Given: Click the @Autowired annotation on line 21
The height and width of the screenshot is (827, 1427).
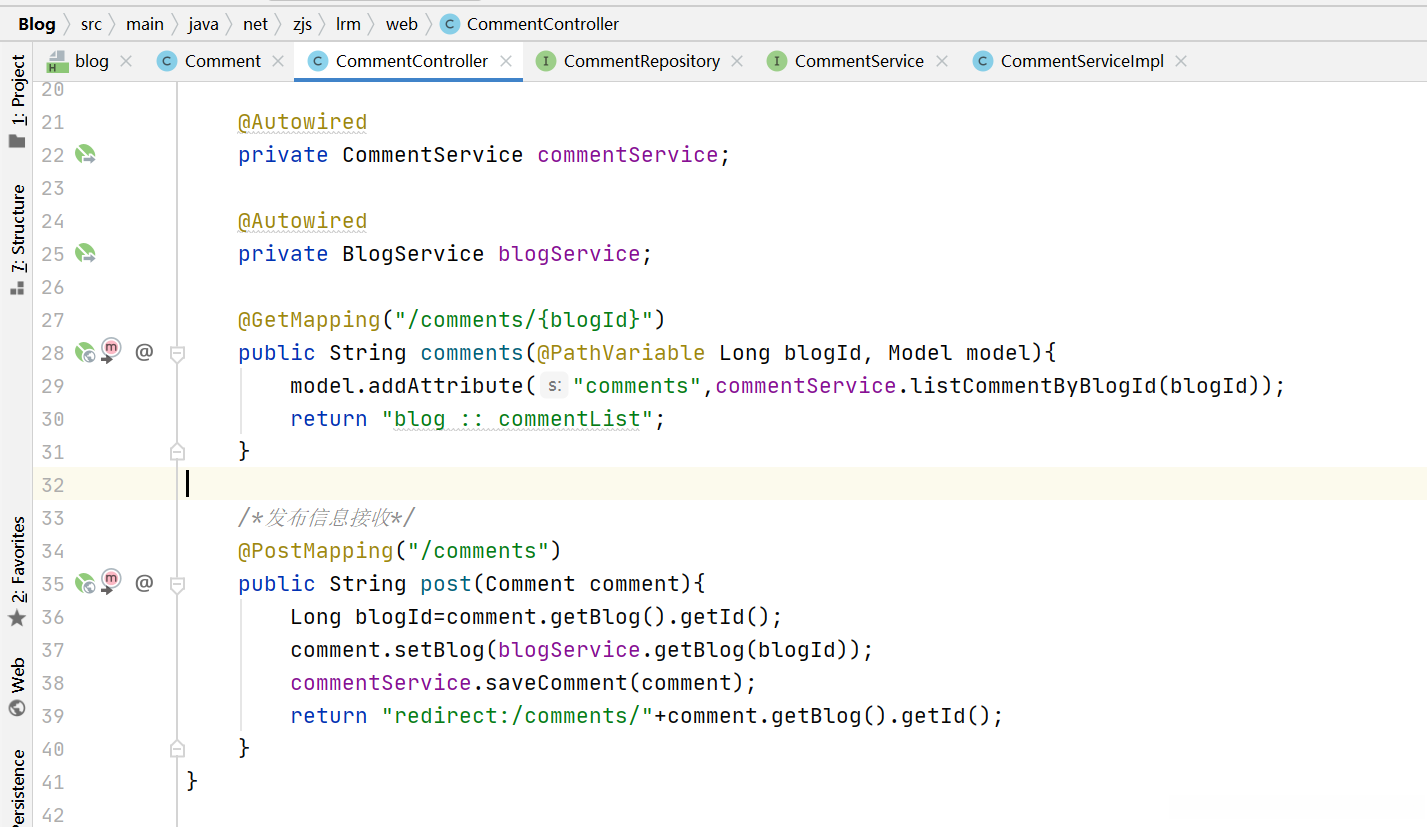Looking at the screenshot, I should [x=303, y=122].
